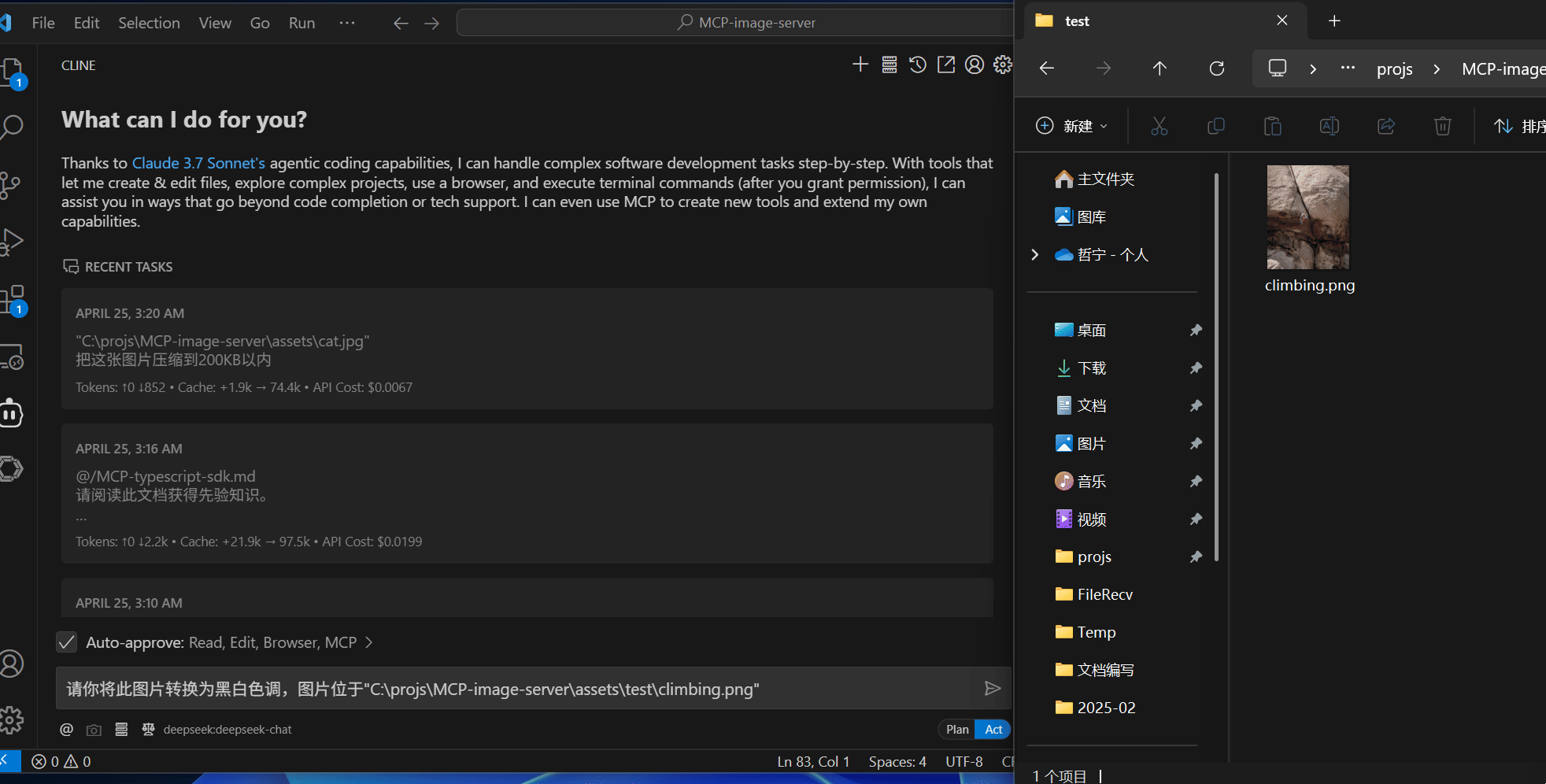Viewport: 1546px width, 784px height.
Task: Click projs in address bar breadcrumb
Action: [x=1394, y=69]
